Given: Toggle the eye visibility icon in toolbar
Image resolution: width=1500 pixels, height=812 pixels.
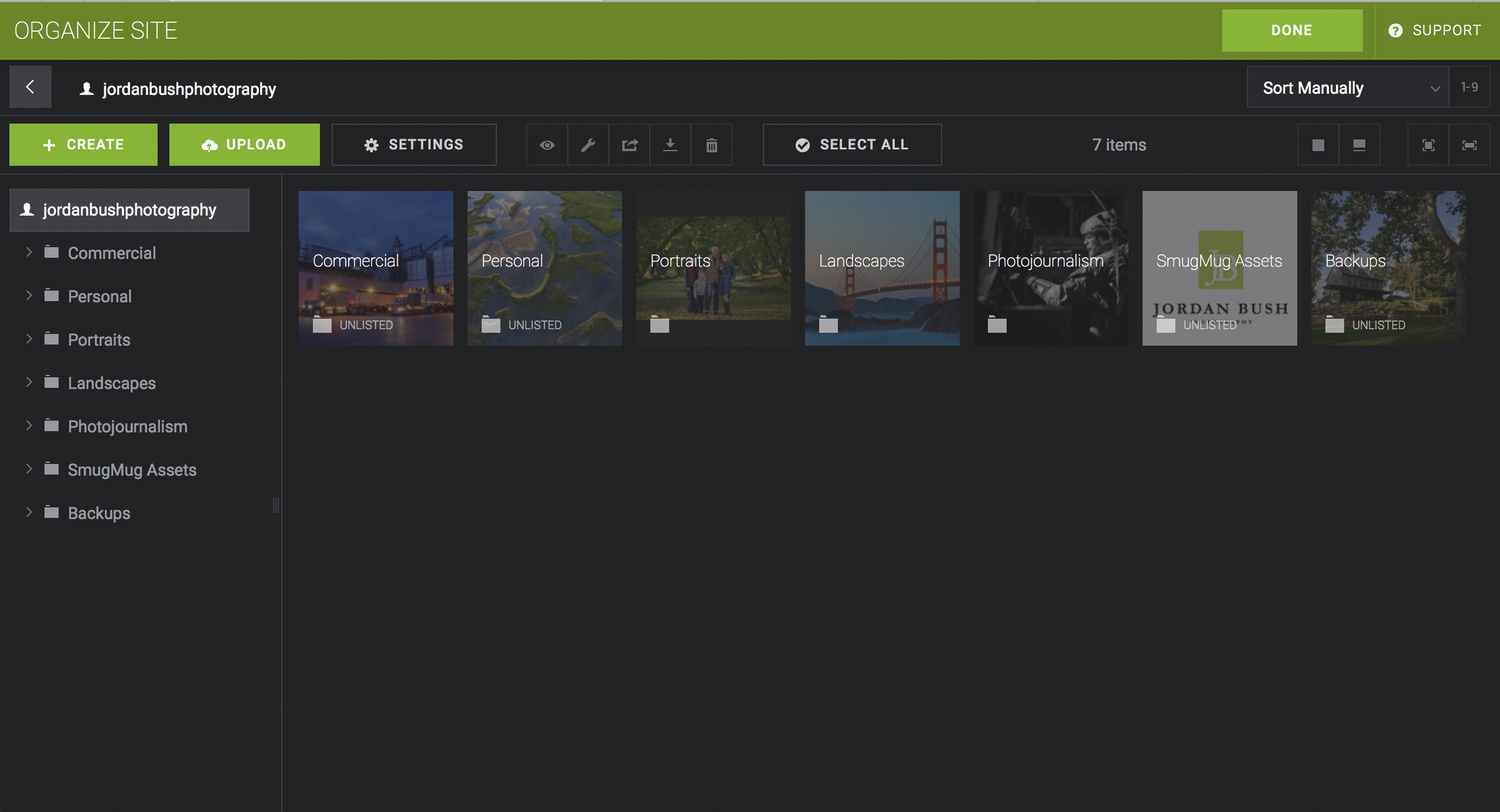Looking at the screenshot, I should 547,145.
